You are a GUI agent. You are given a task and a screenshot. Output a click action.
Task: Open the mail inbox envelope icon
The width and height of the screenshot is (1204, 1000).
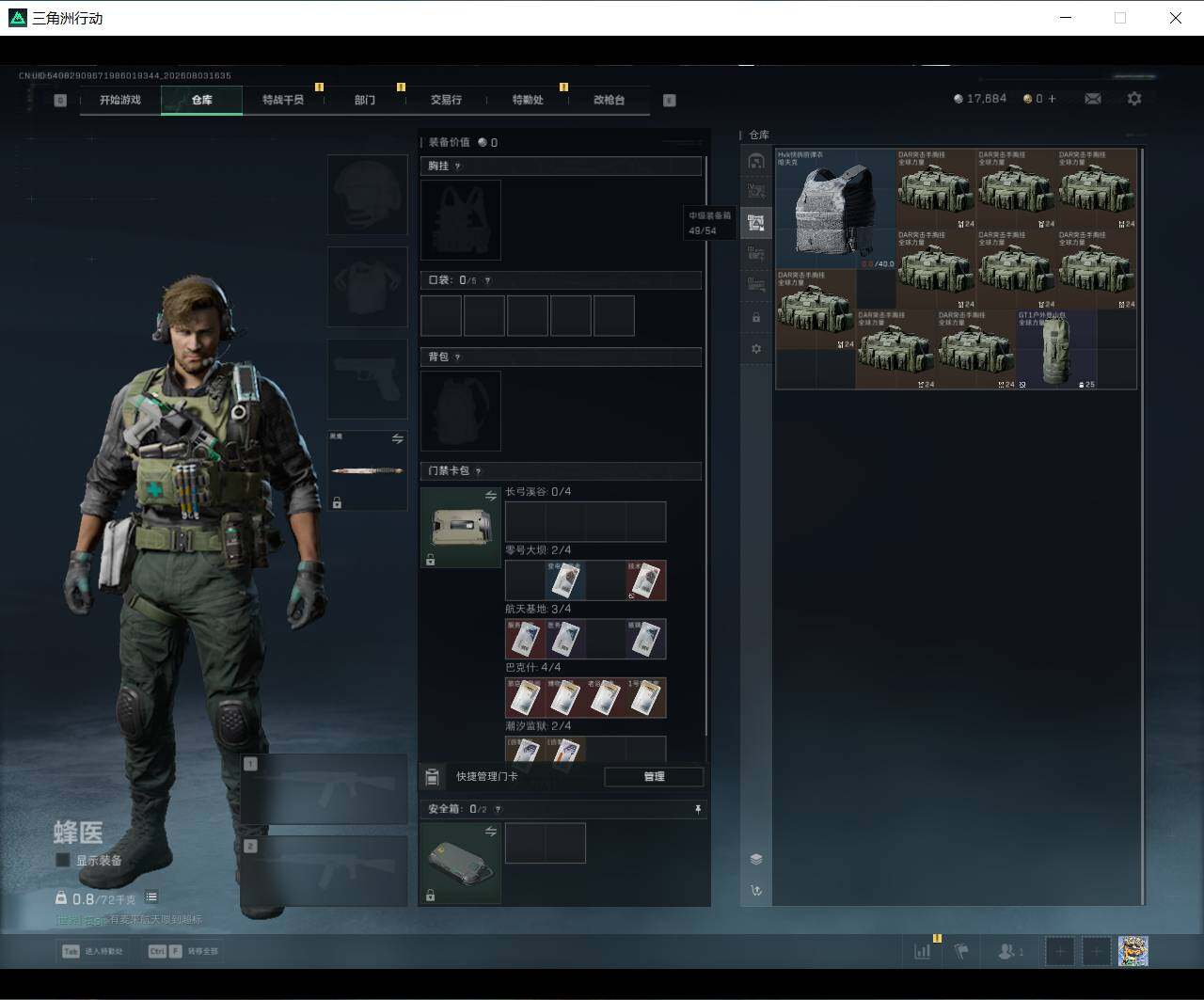[1093, 99]
